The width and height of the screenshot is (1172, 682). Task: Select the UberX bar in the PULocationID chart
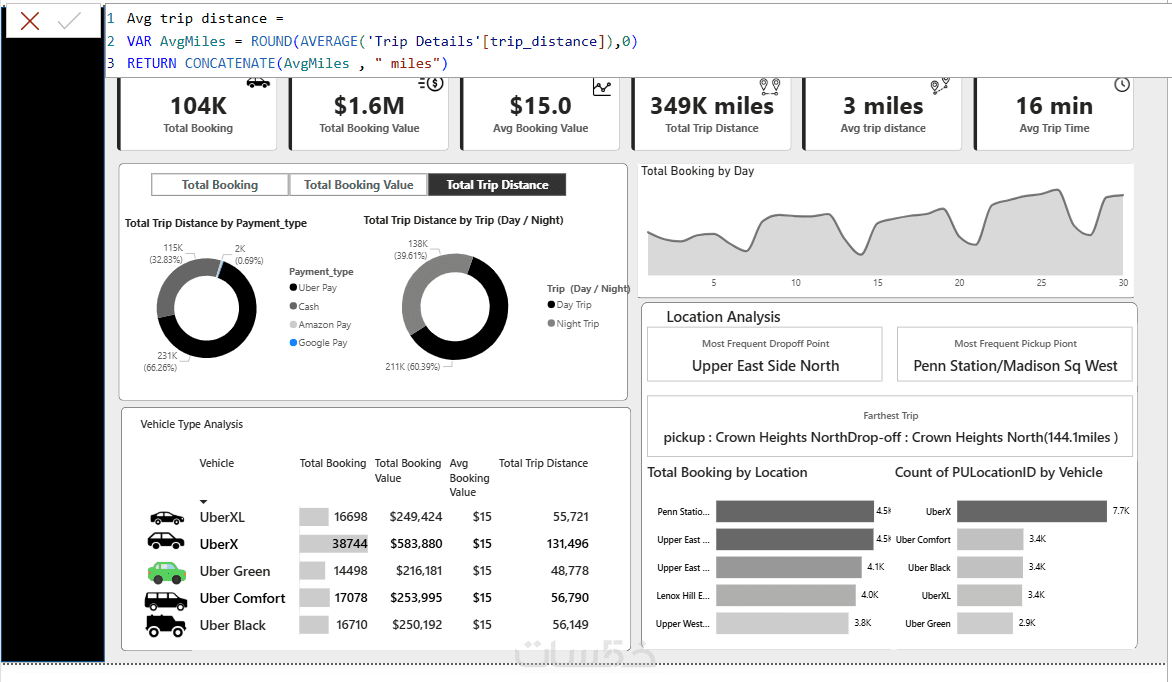click(x=1031, y=512)
